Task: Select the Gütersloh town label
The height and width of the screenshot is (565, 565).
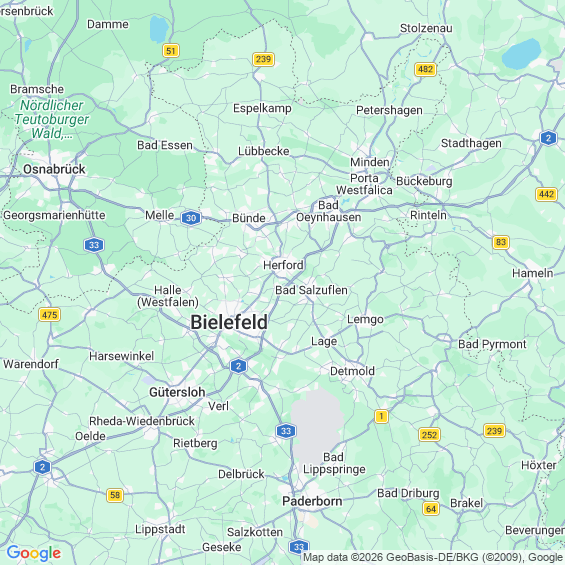Action: tap(177, 392)
